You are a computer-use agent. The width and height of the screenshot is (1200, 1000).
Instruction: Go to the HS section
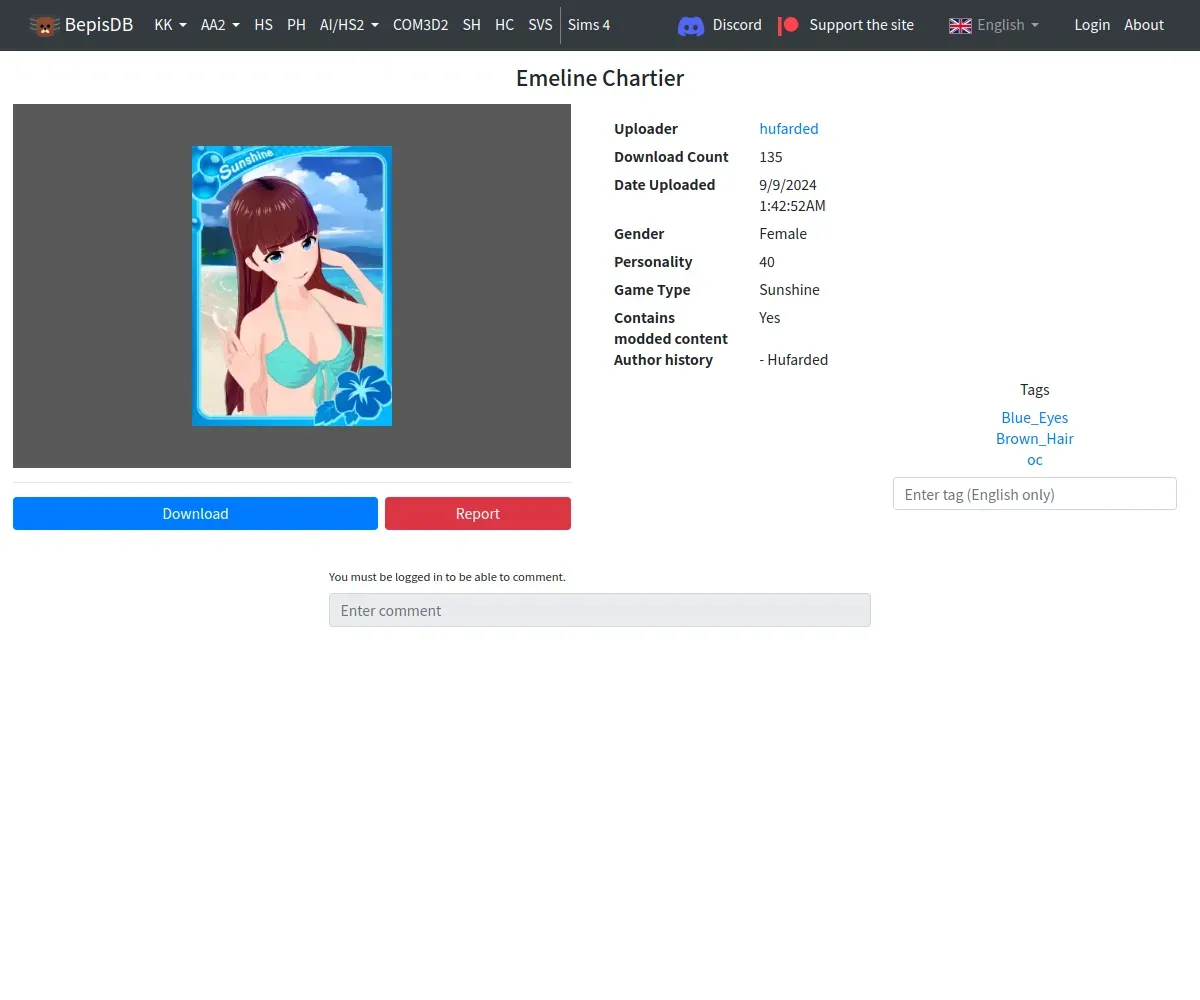pyautogui.click(x=263, y=25)
